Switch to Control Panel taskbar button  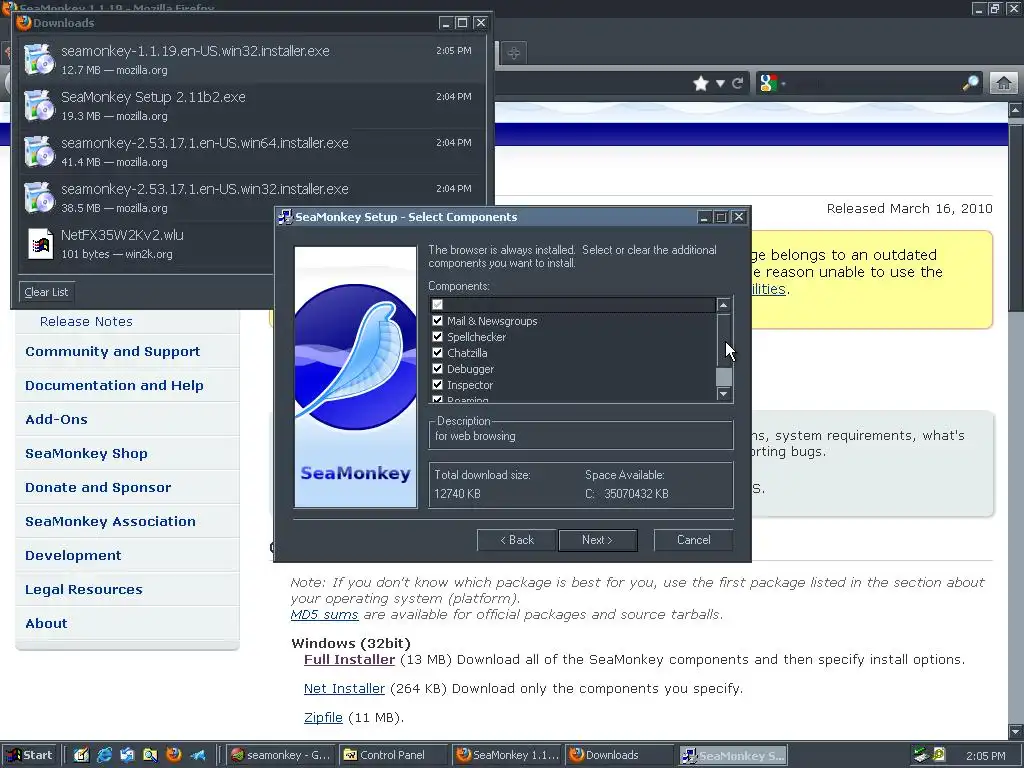[x=394, y=755]
